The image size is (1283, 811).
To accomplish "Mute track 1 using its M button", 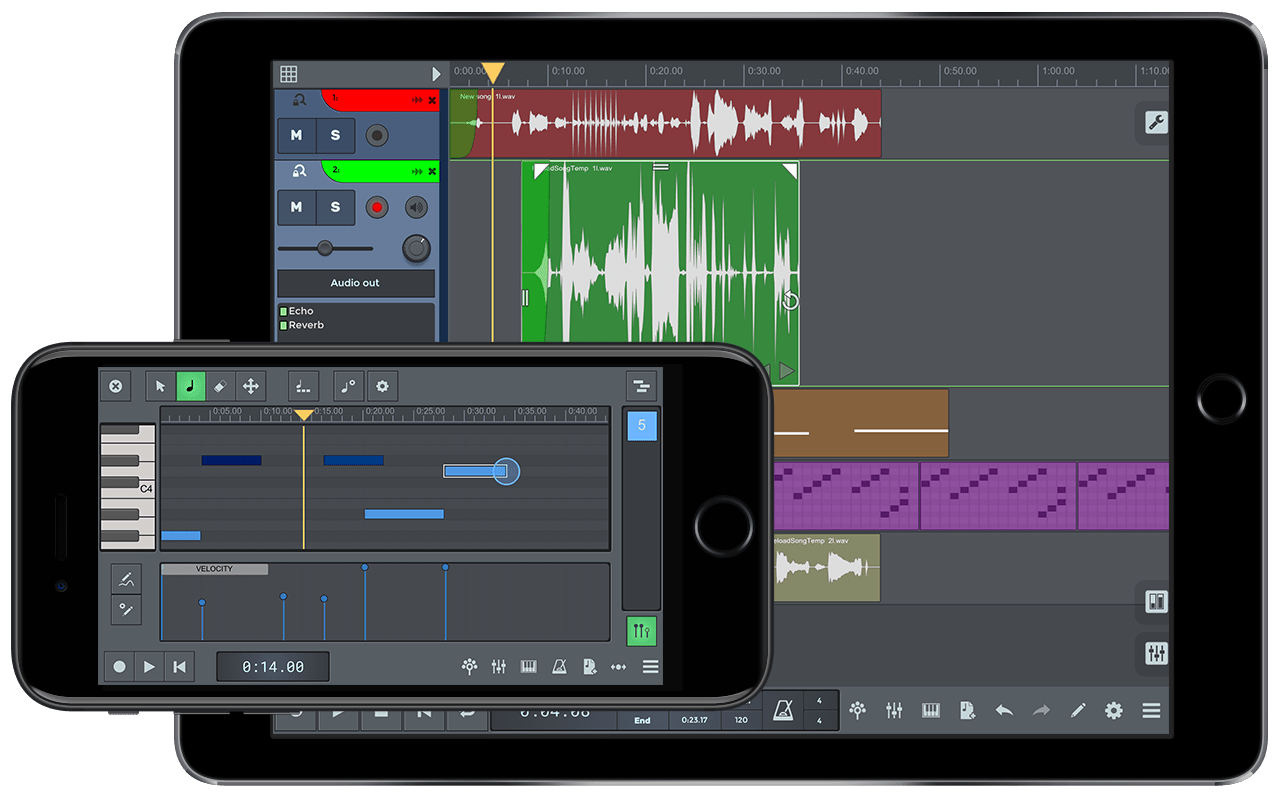I will (x=295, y=135).
